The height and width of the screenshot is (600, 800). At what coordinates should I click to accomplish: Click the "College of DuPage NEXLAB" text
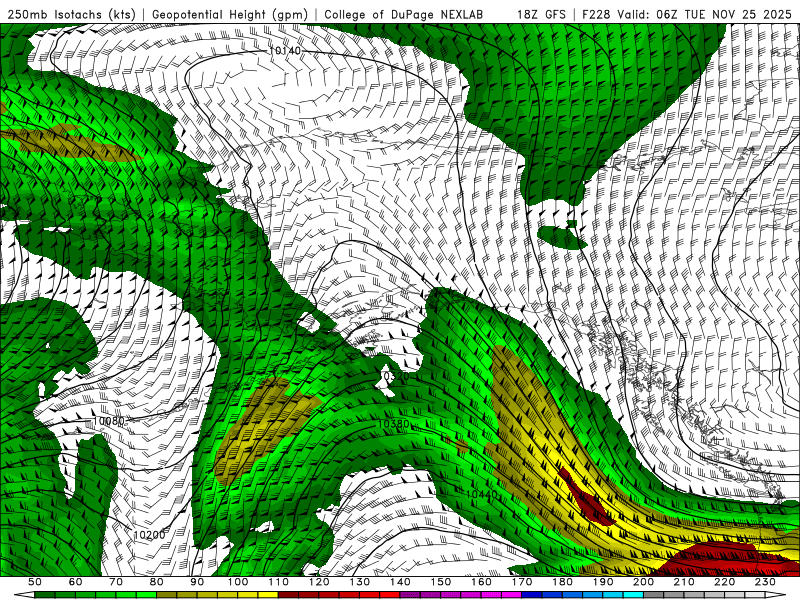tap(404, 14)
